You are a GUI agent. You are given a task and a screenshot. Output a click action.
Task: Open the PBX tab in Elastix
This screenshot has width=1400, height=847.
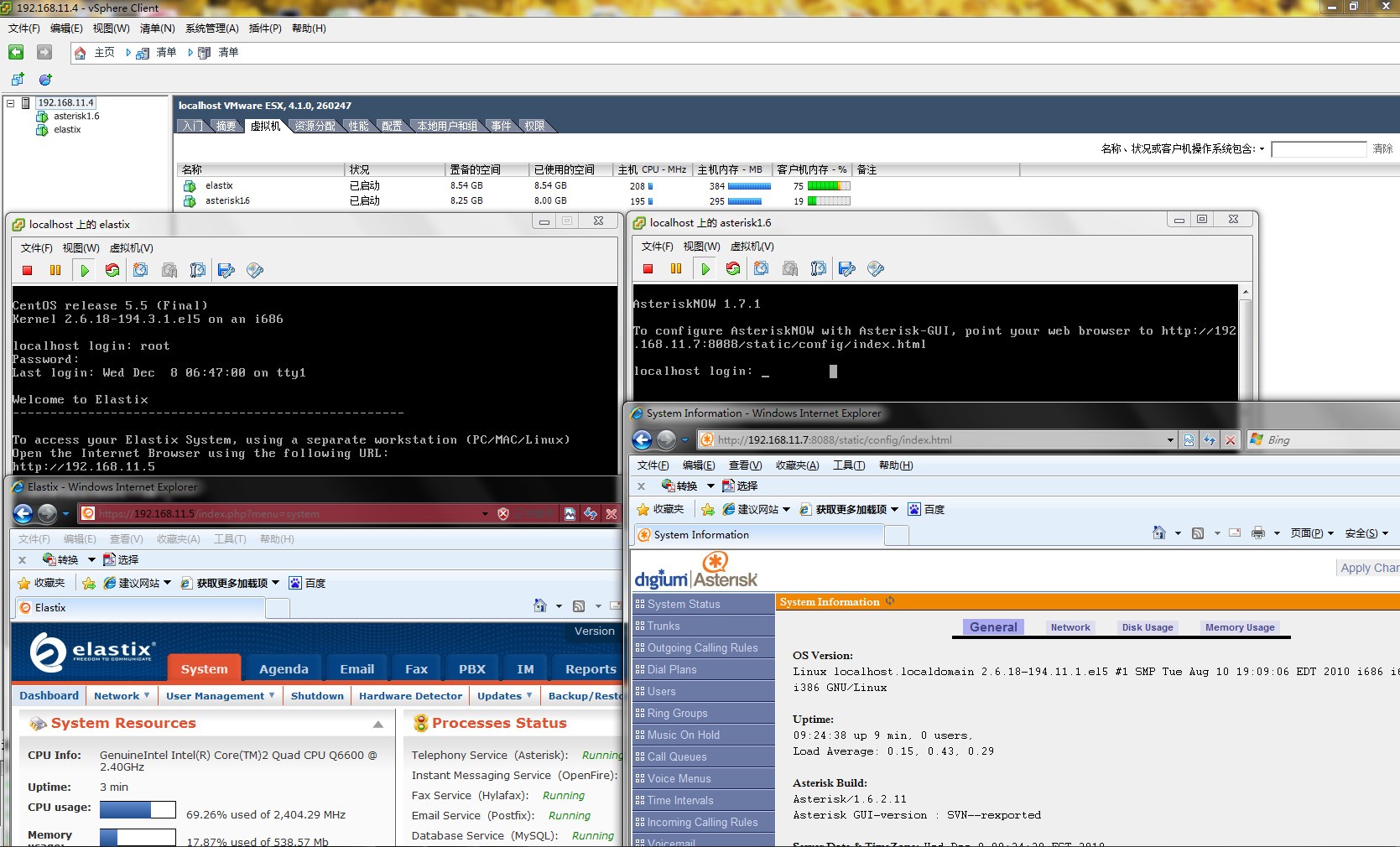click(472, 668)
